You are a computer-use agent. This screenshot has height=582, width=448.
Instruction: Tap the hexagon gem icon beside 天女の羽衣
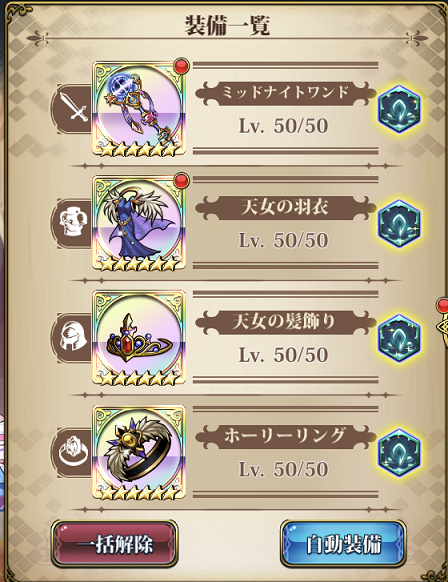399,223
